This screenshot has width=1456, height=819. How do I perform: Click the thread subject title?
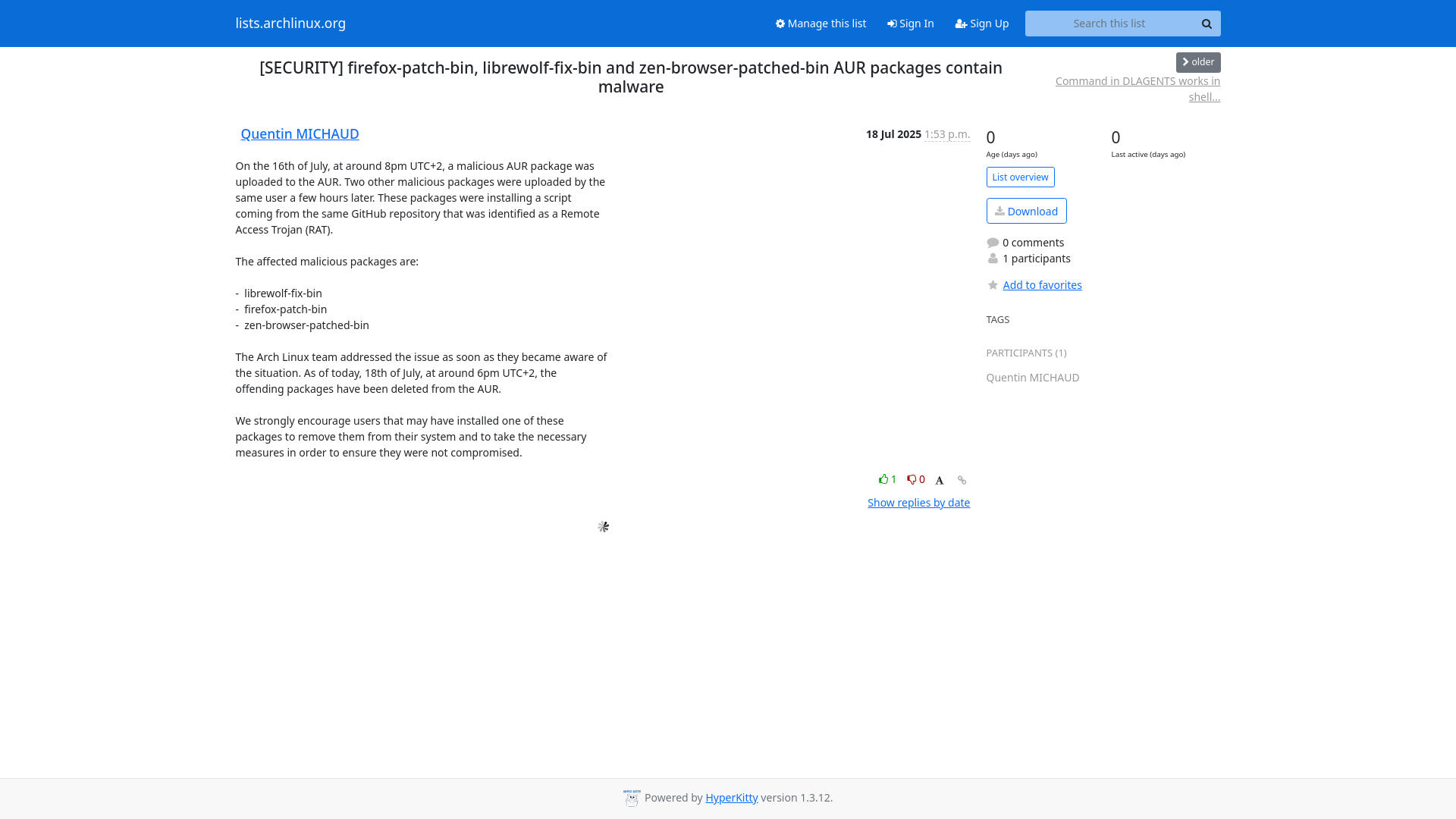631,77
